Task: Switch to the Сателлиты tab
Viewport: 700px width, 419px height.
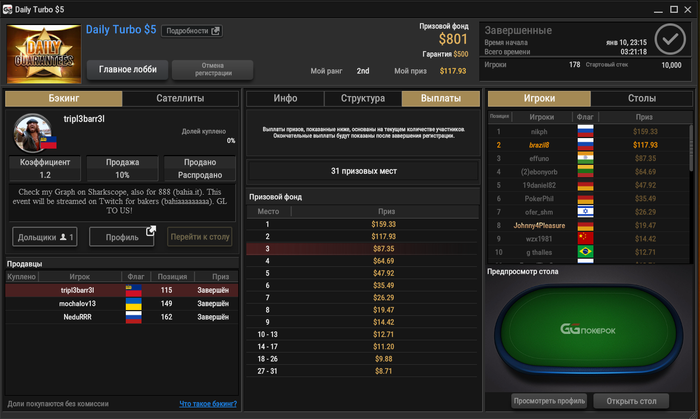Action: pos(180,98)
